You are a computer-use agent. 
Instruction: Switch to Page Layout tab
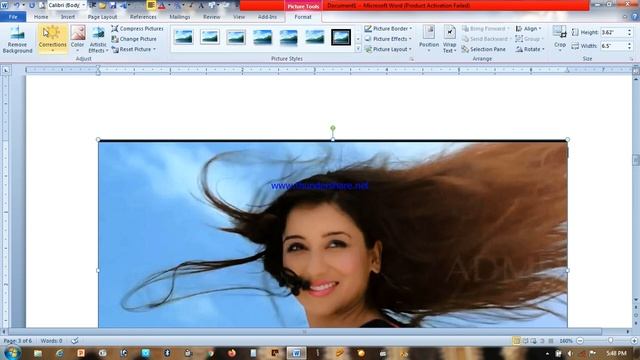102,17
